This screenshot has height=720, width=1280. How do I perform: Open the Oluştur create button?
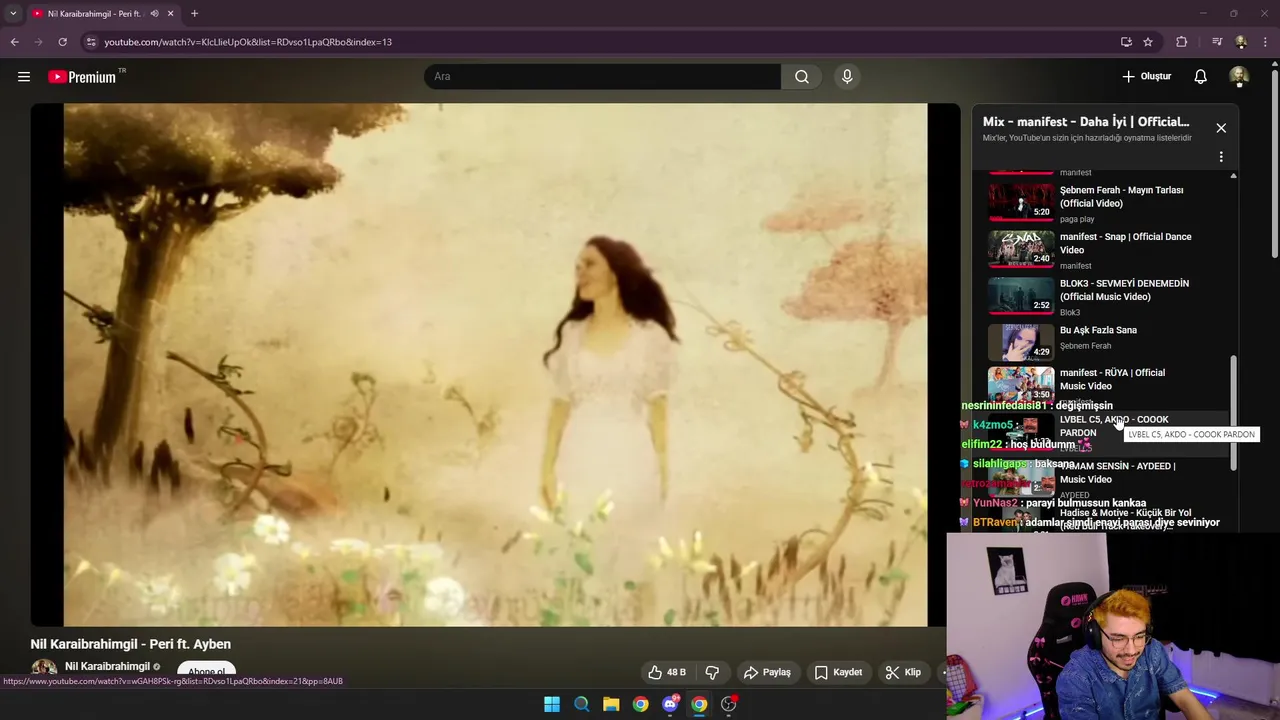click(1146, 76)
